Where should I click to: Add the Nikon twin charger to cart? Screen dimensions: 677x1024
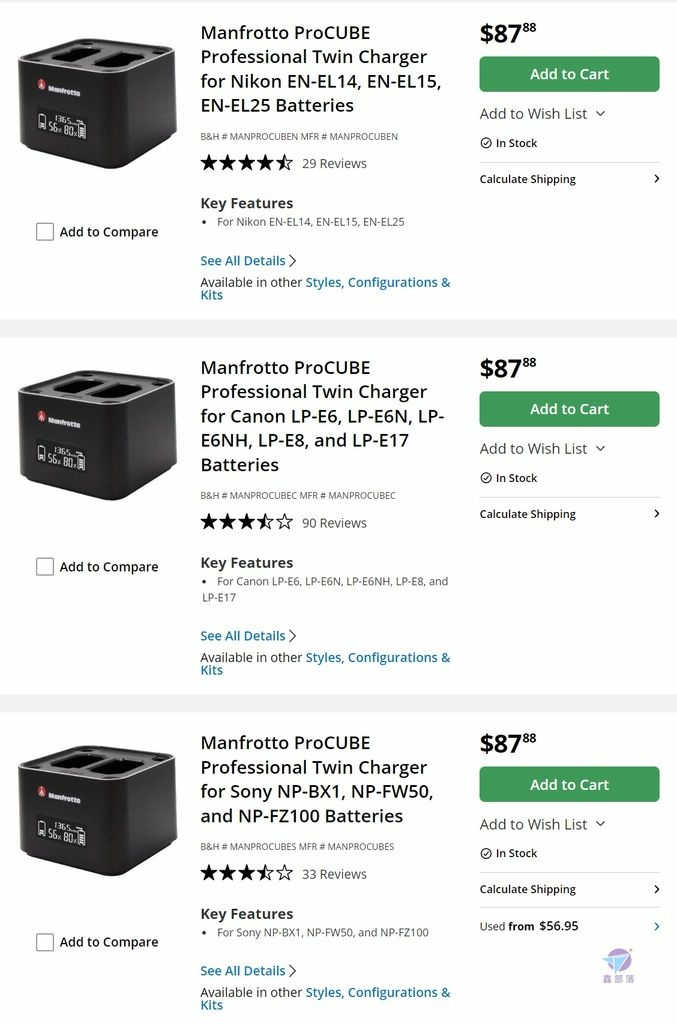pos(569,74)
